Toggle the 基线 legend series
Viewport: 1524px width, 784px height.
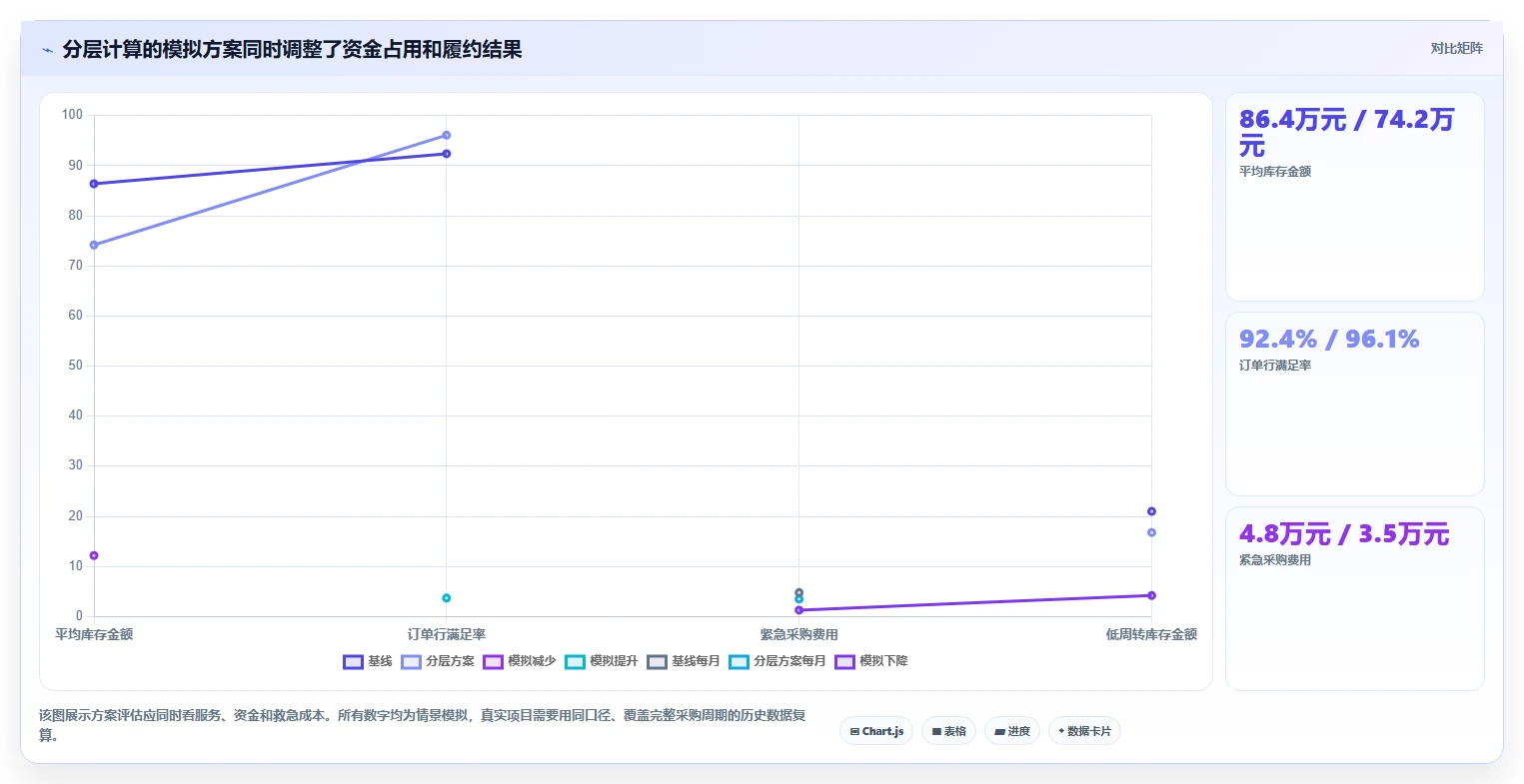pyautogui.click(x=368, y=661)
